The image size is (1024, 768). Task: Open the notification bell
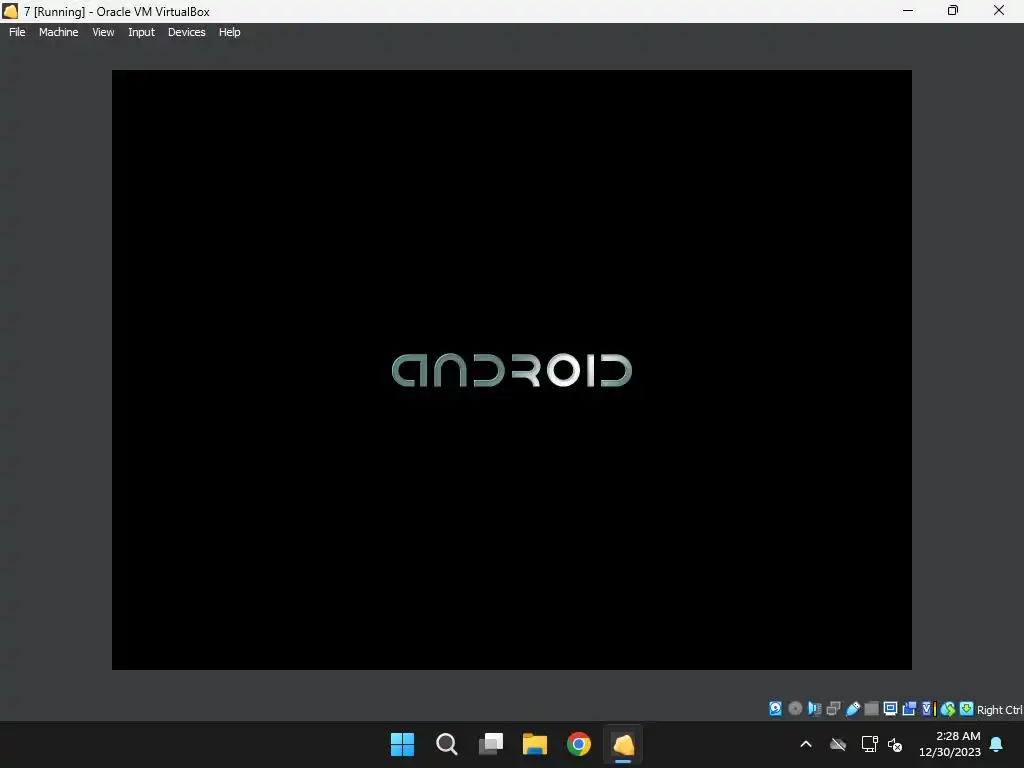point(997,744)
